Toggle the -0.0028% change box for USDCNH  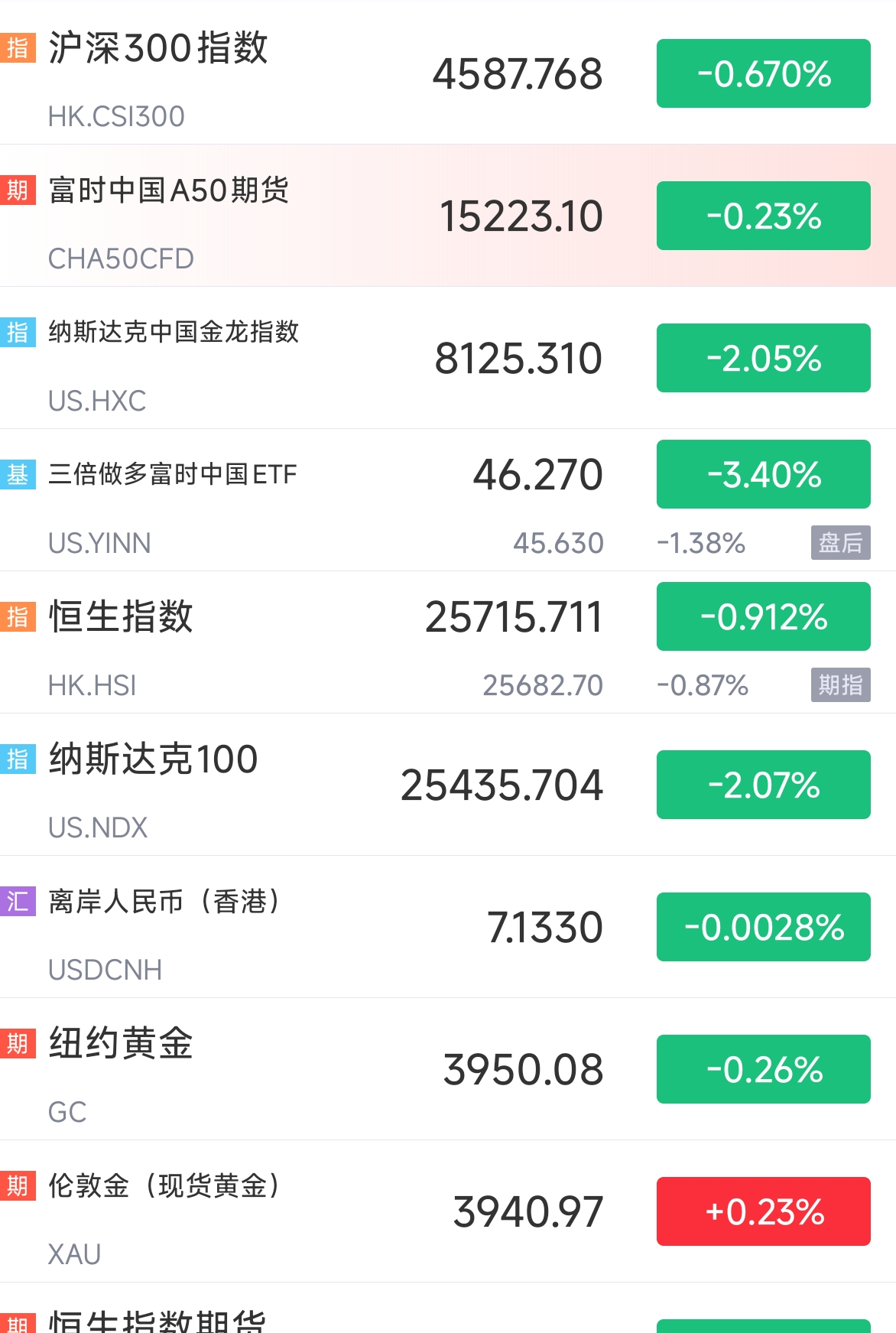(x=763, y=927)
